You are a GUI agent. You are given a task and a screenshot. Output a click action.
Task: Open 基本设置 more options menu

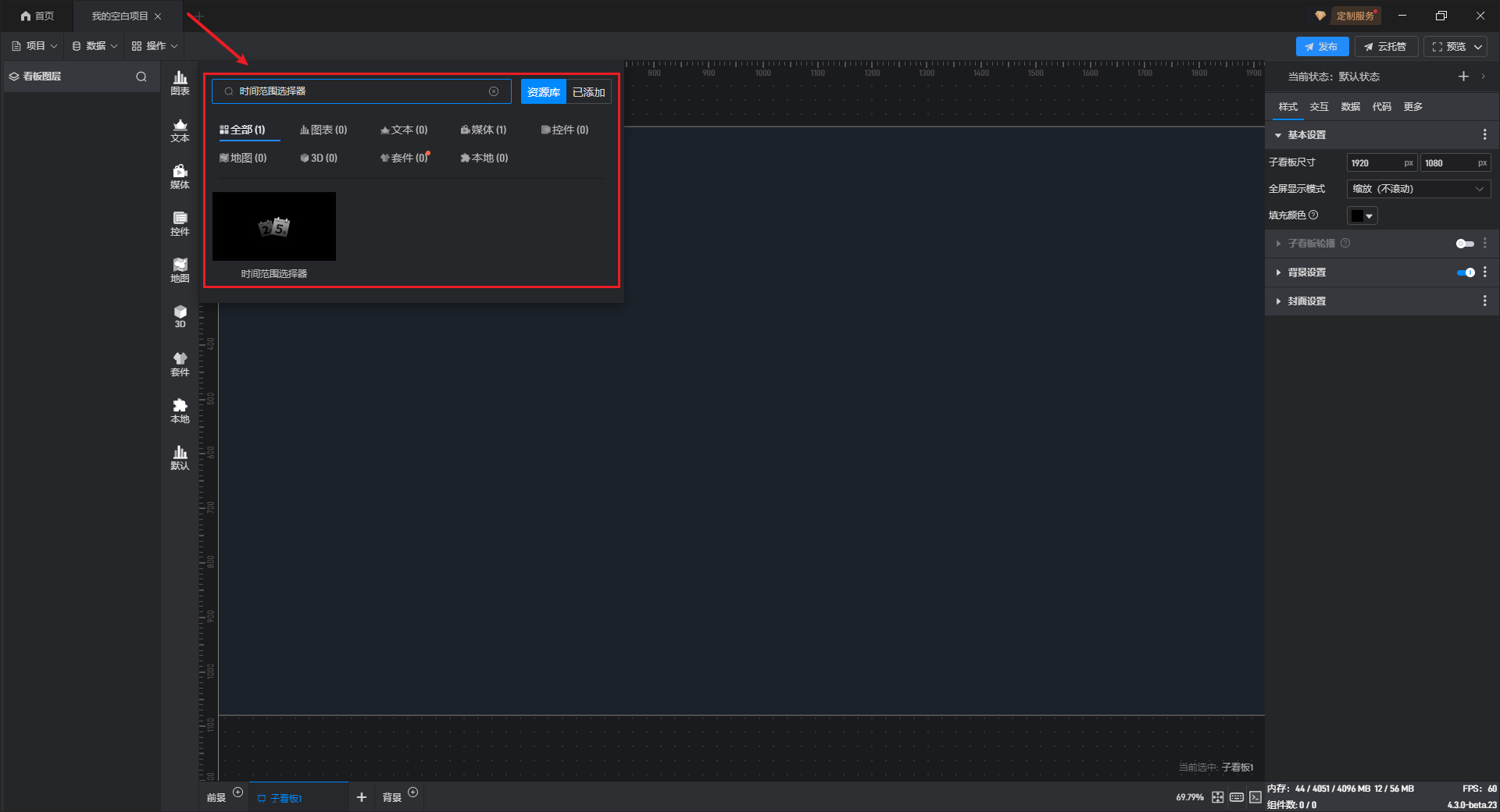click(x=1484, y=135)
